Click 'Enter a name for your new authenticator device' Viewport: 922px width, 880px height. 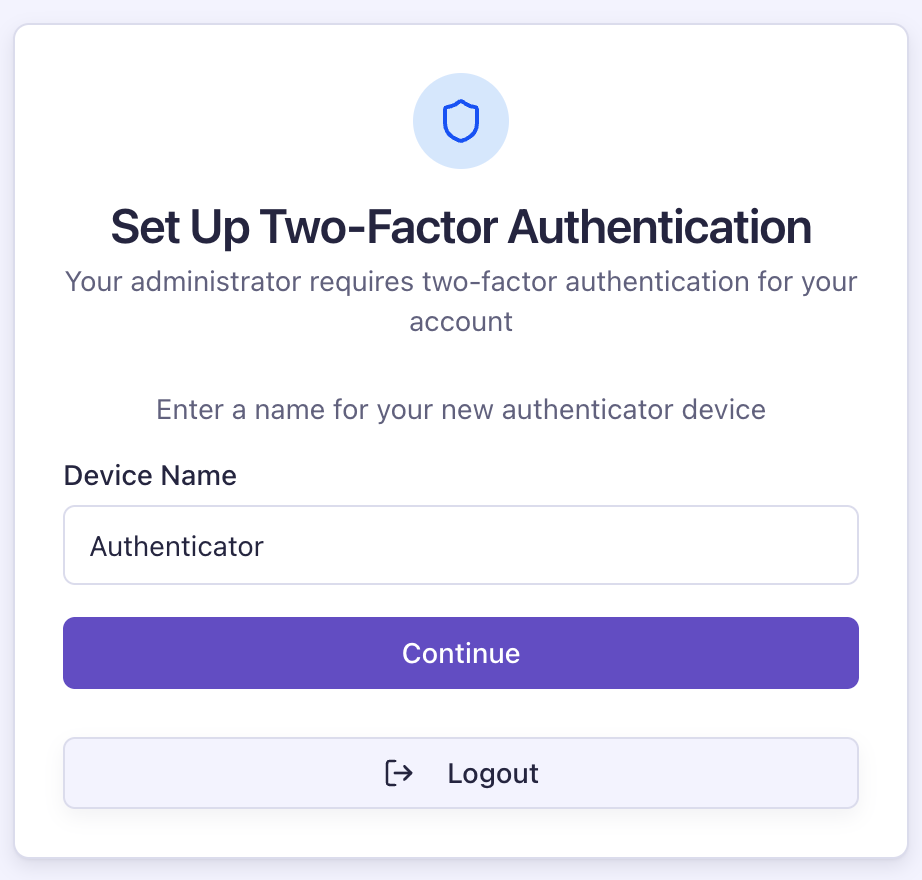[461, 409]
